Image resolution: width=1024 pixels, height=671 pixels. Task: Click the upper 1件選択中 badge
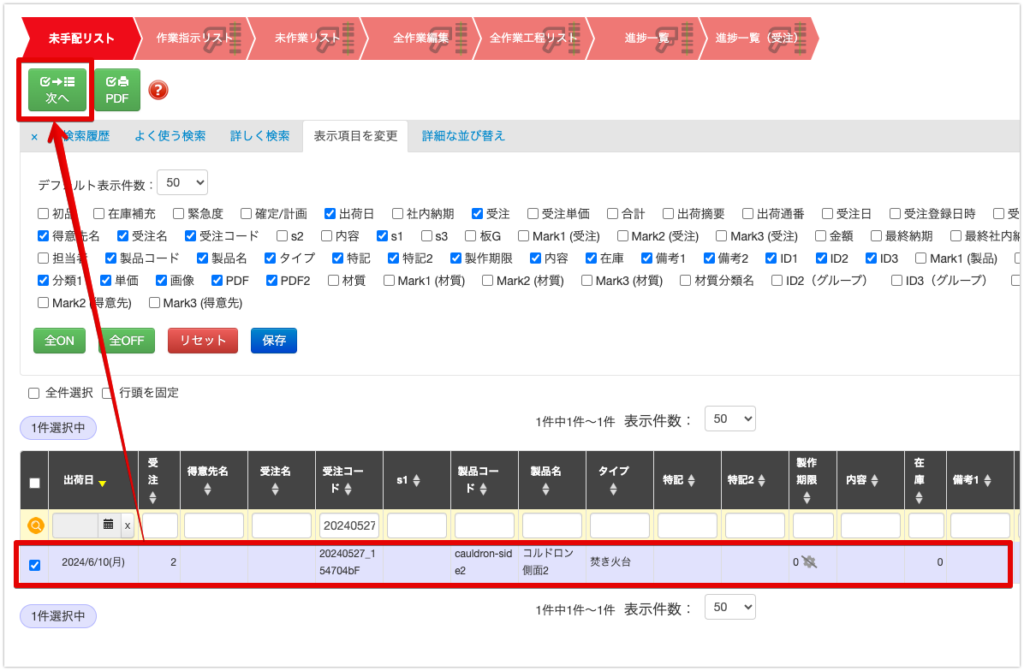(x=58, y=428)
